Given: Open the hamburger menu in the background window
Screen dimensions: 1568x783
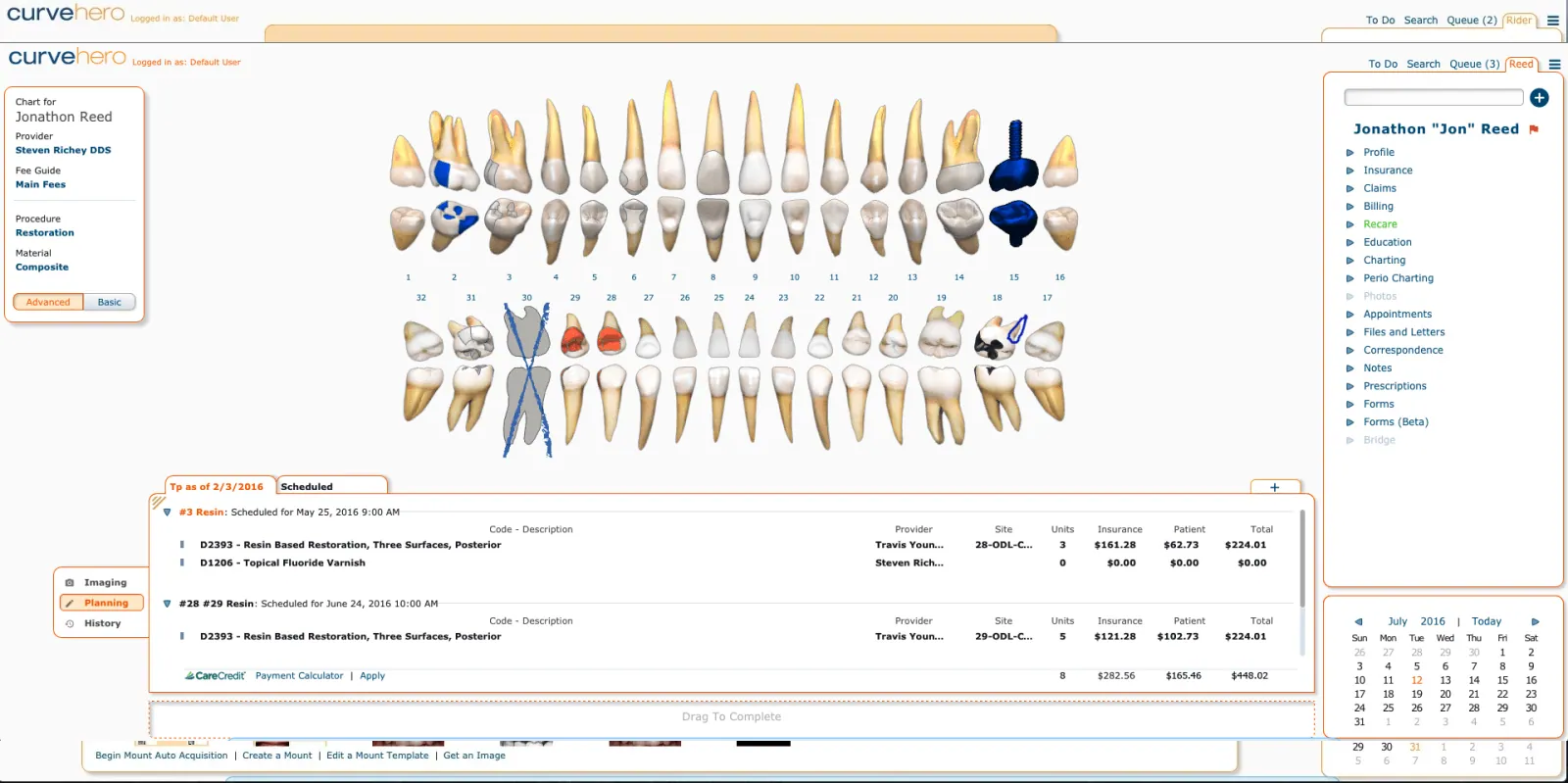Looking at the screenshot, I should pyautogui.click(x=1553, y=21).
